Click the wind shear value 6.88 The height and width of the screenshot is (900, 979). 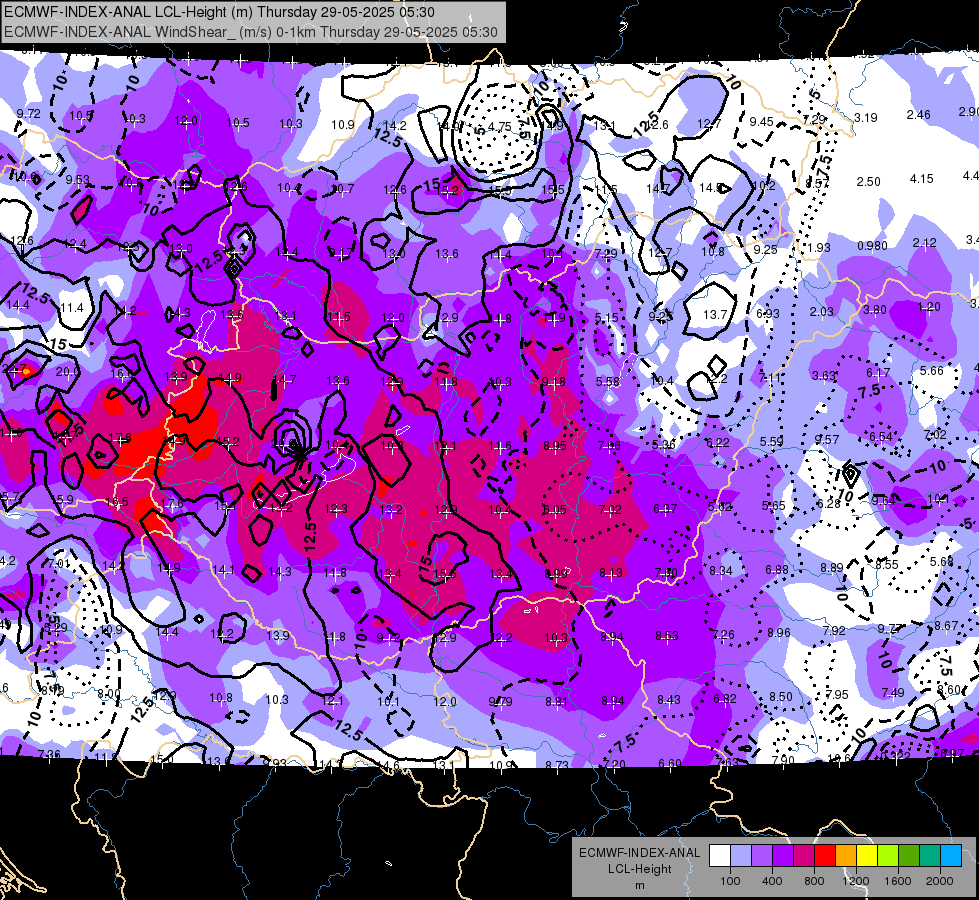[777, 569]
